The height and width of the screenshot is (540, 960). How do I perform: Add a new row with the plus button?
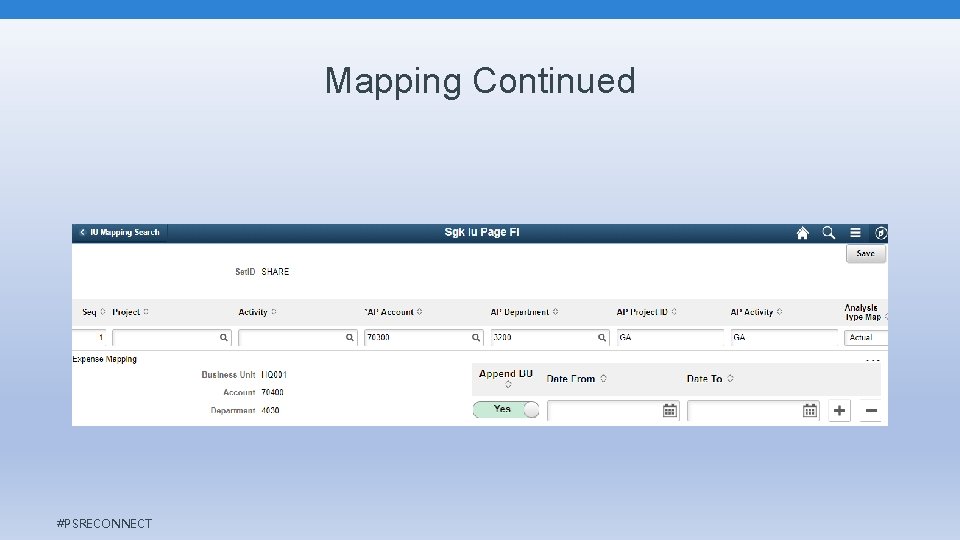(x=839, y=410)
